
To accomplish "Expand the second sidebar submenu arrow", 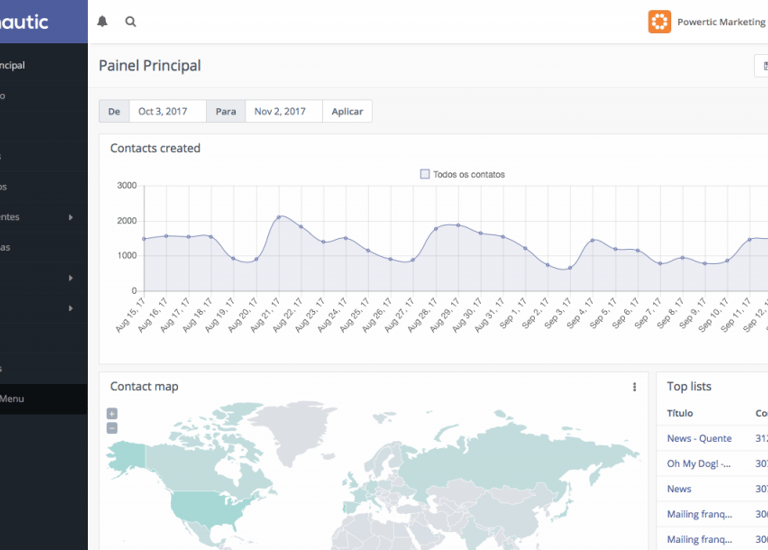I will pos(71,278).
